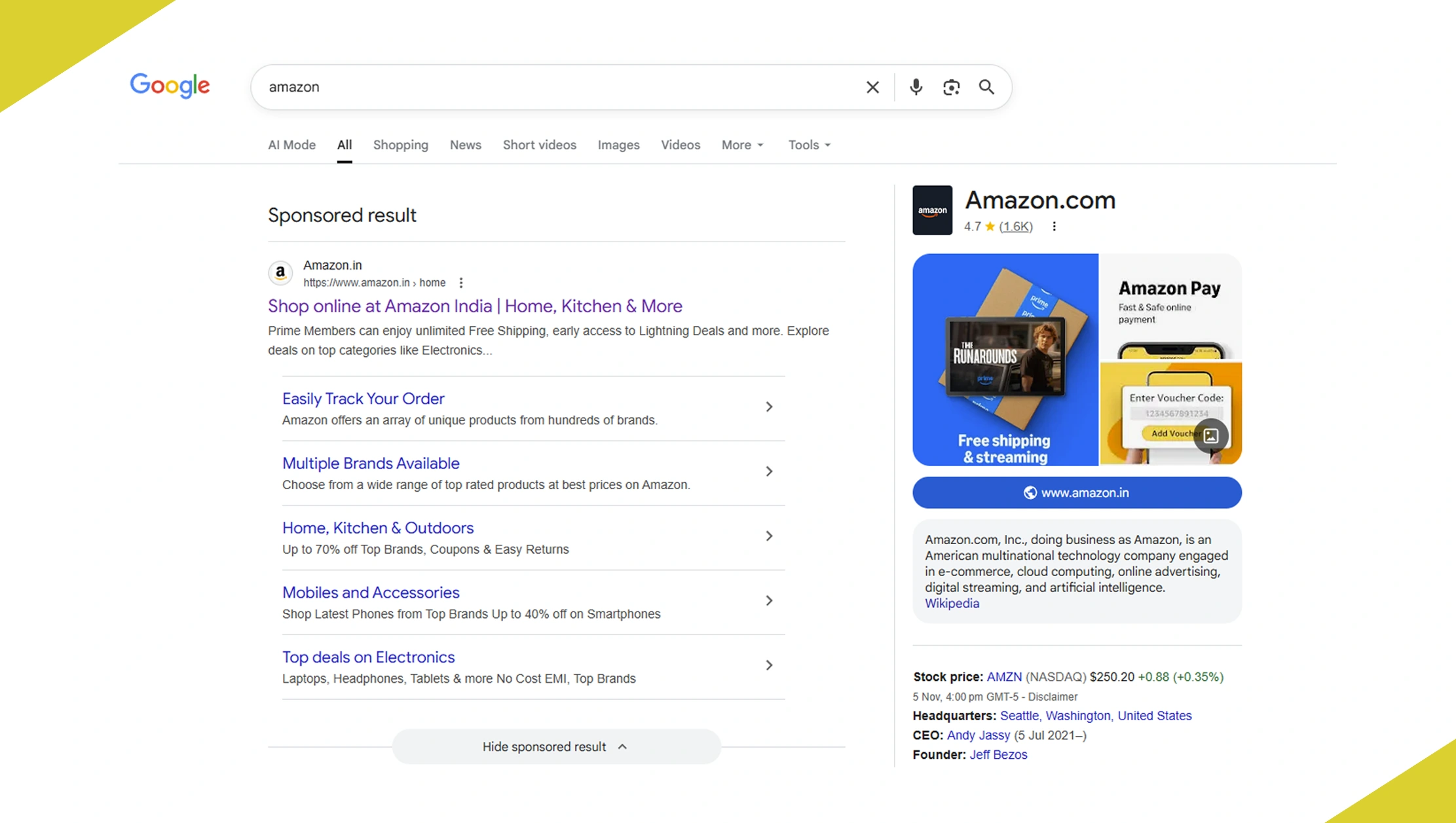Viewport: 1456px width, 823px height.
Task: Switch to AI Mode tab
Action: 291,145
